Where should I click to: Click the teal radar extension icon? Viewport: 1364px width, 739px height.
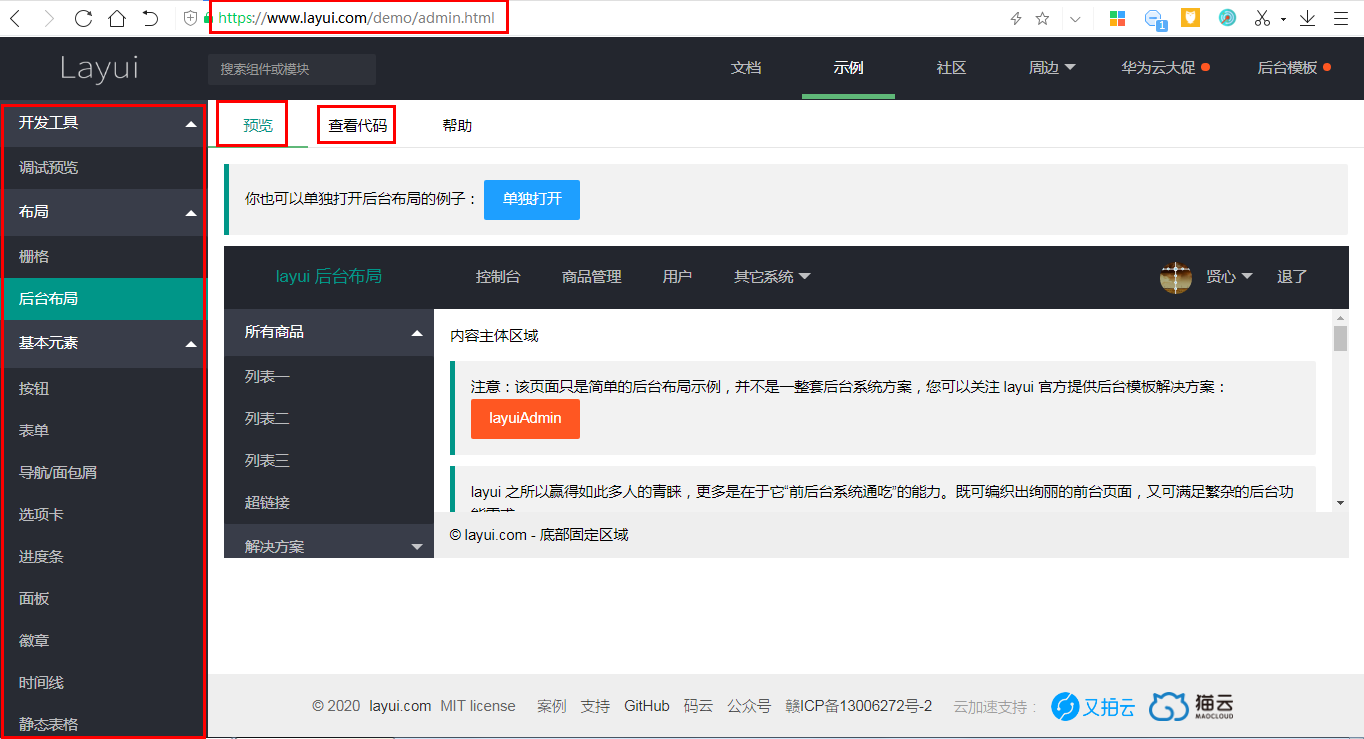(1228, 18)
